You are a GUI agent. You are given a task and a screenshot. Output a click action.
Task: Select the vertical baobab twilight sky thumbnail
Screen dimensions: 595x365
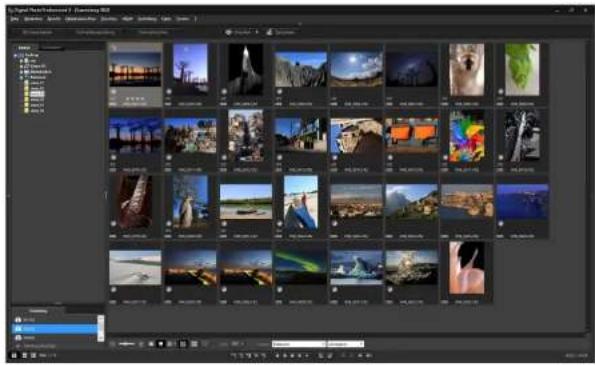click(x=190, y=69)
